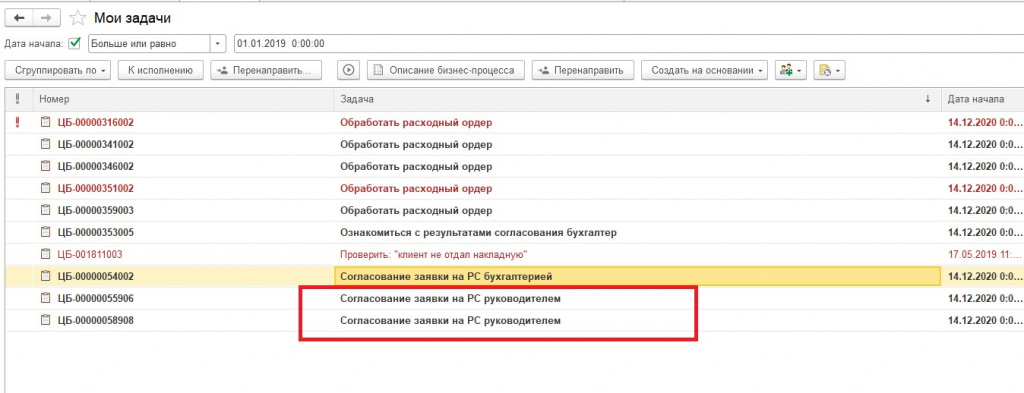The image size is (1024, 393).
Task: Open the document clock icon dropdown
Action: point(829,70)
